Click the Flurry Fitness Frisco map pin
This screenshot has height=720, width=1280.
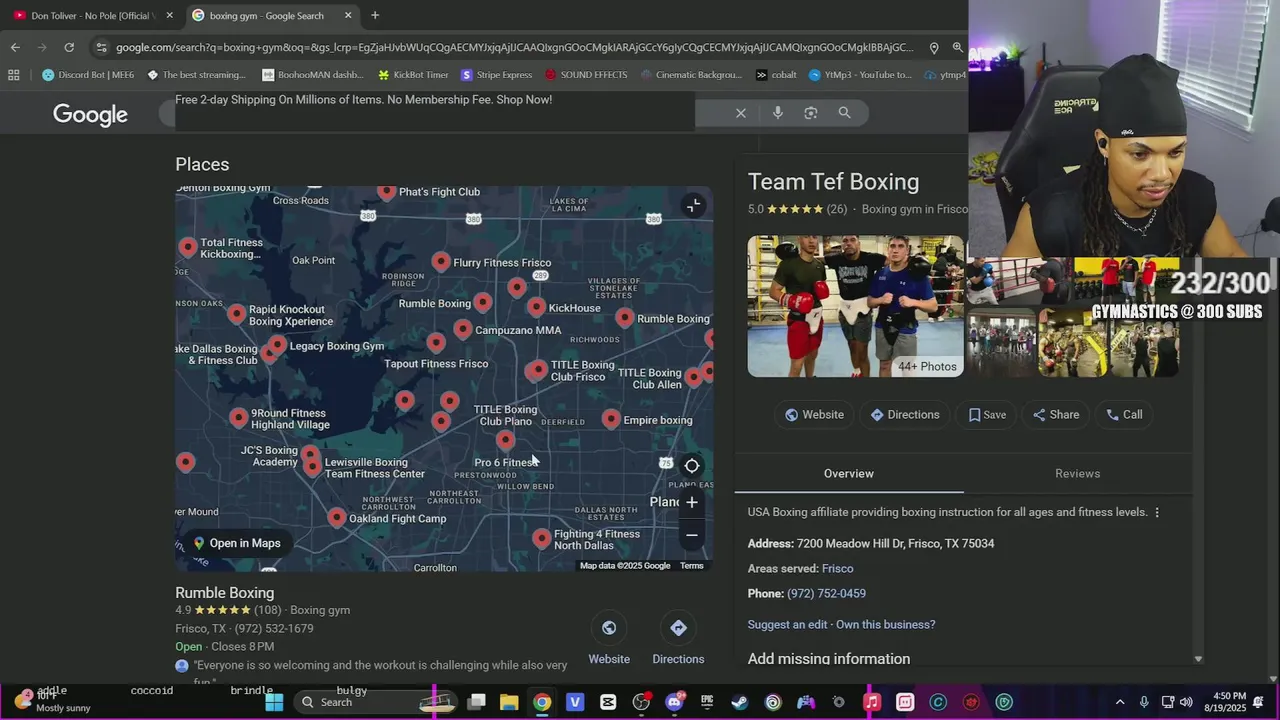pyautogui.click(x=441, y=262)
